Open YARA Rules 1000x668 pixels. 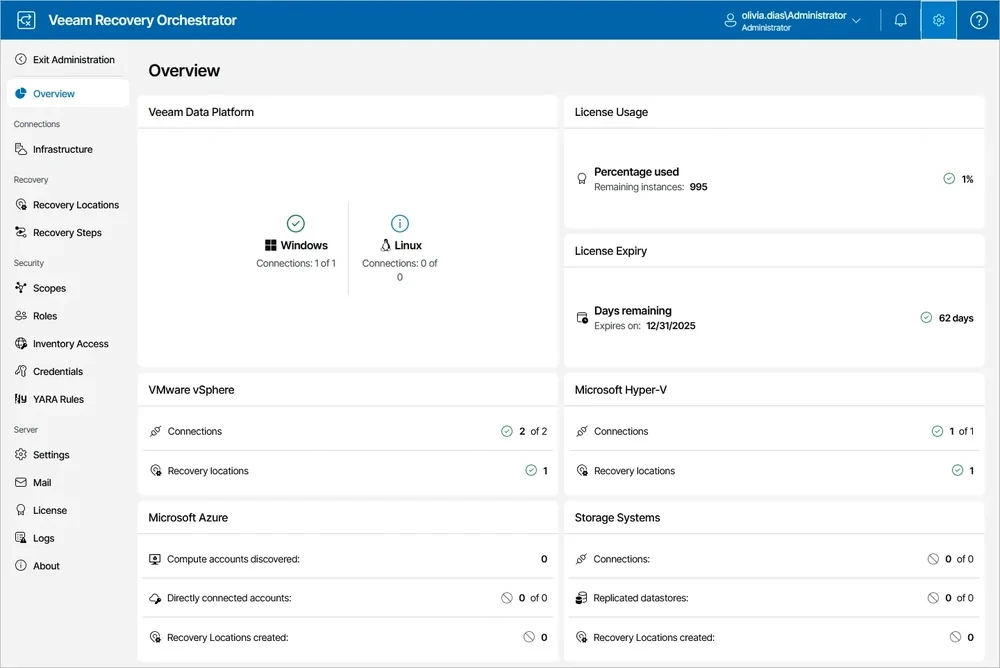coord(49,399)
